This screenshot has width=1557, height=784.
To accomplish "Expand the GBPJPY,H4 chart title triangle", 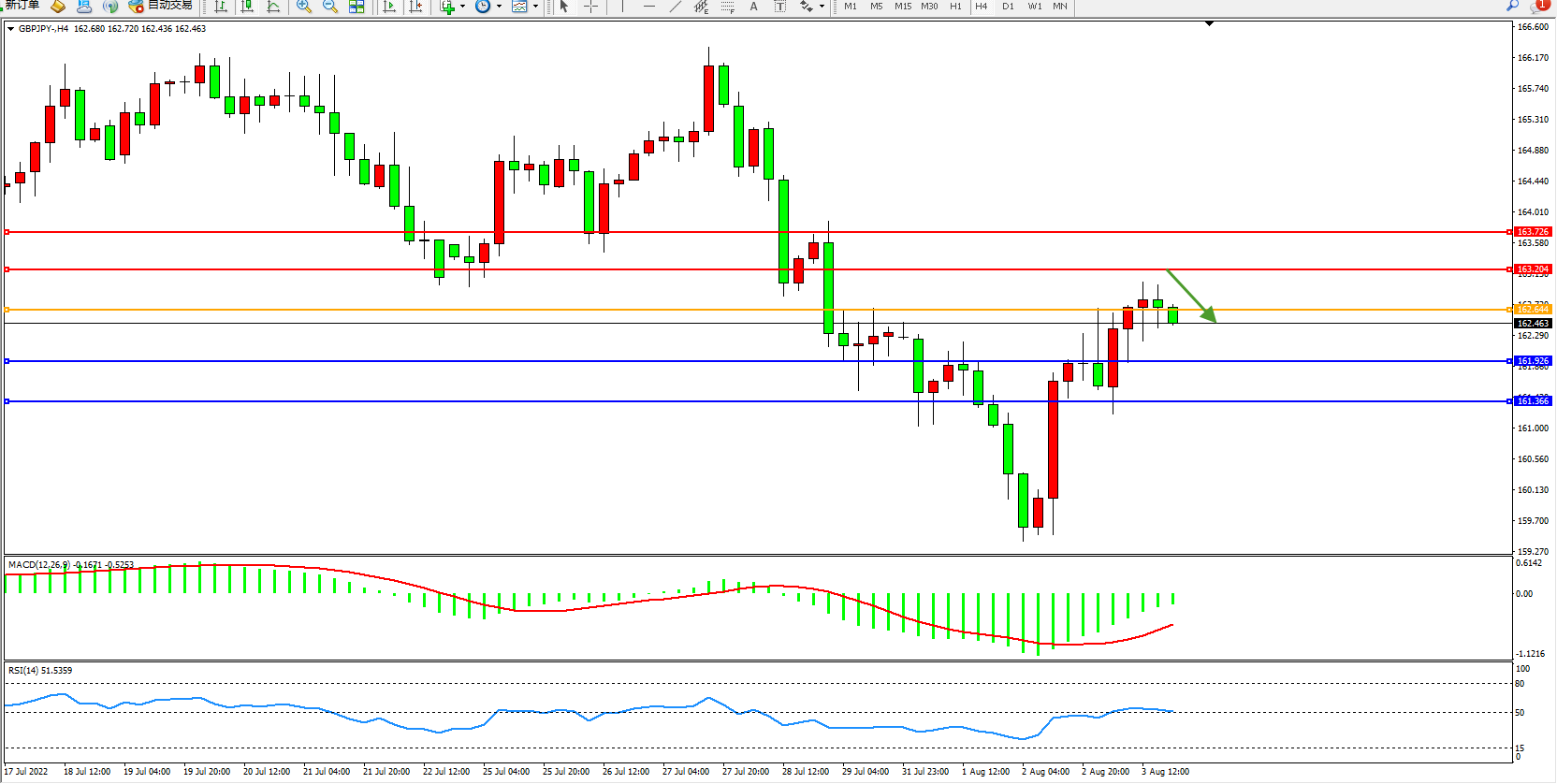I will (10, 29).
